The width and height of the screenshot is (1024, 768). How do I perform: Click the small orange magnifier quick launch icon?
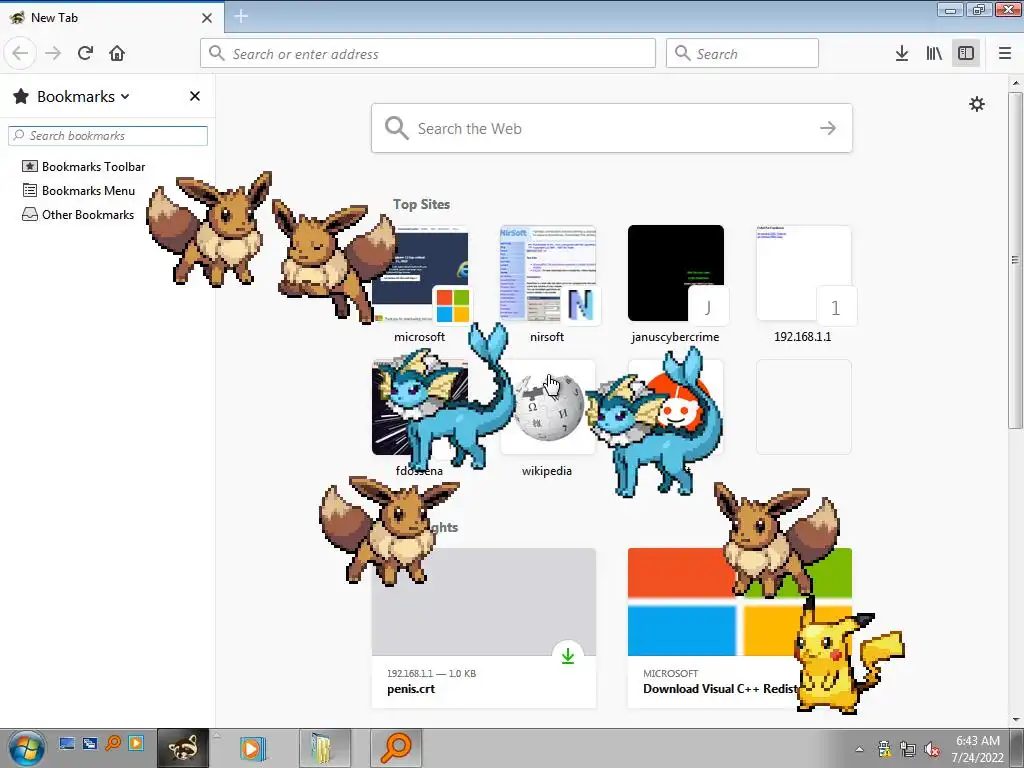pos(113,743)
